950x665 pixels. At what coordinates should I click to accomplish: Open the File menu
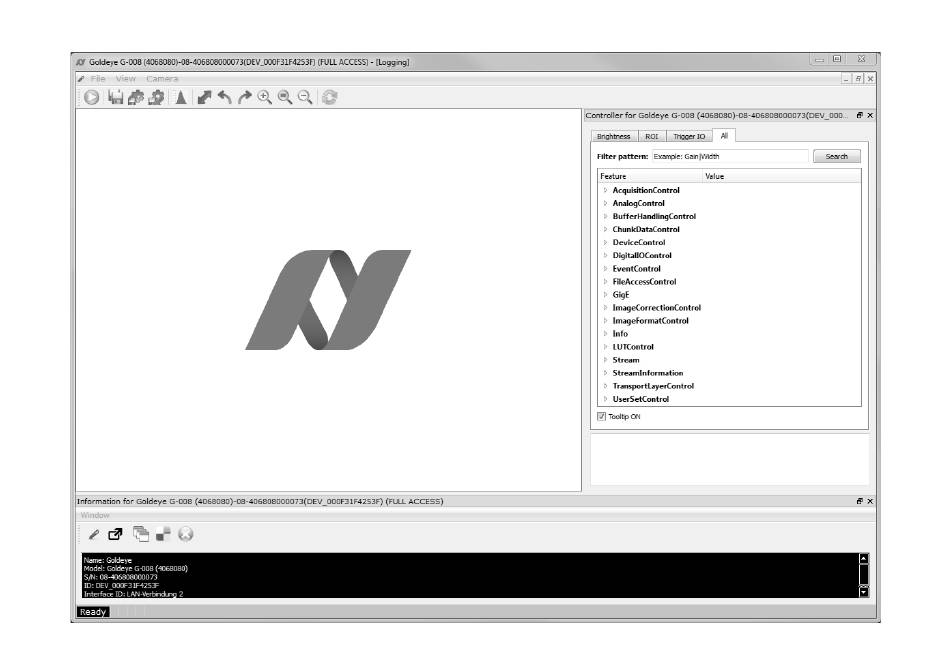(x=98, y=79)
